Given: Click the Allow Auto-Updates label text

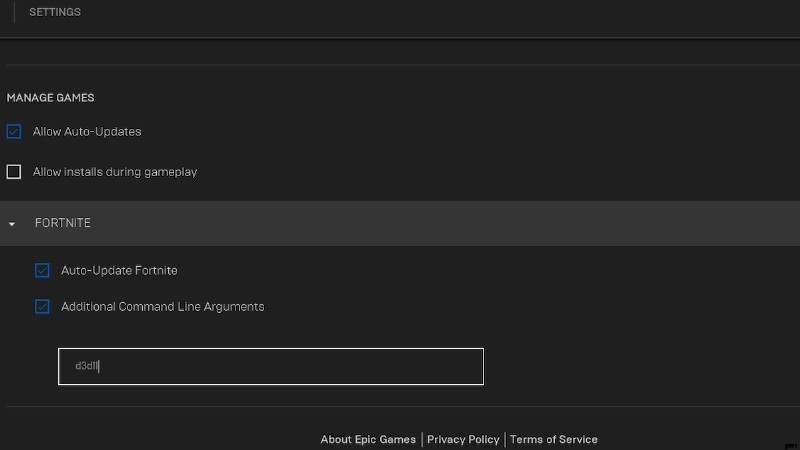Looking at the screenshot, I should [87, 132].
